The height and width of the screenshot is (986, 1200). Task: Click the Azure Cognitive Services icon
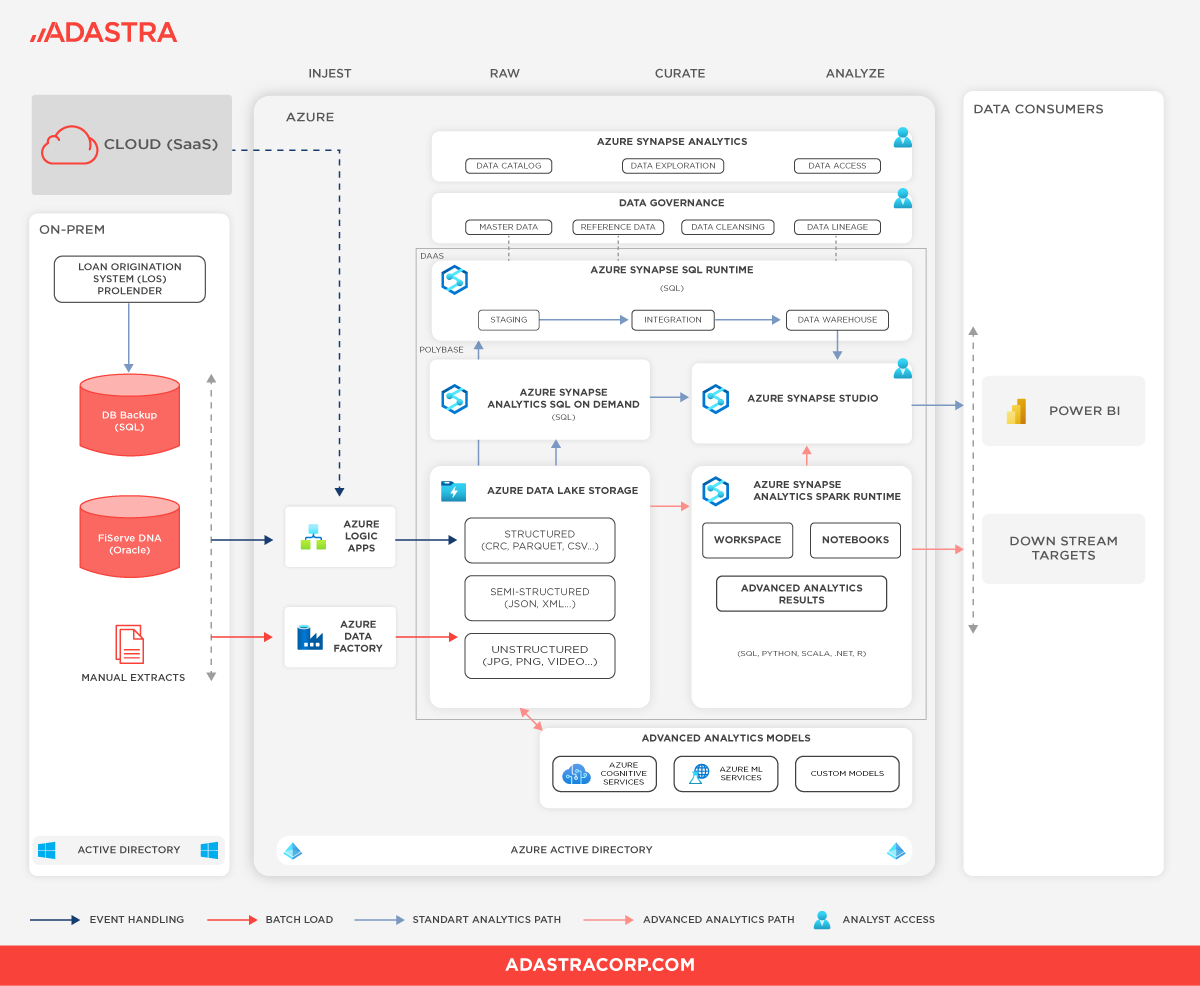(x=578, y=772)
